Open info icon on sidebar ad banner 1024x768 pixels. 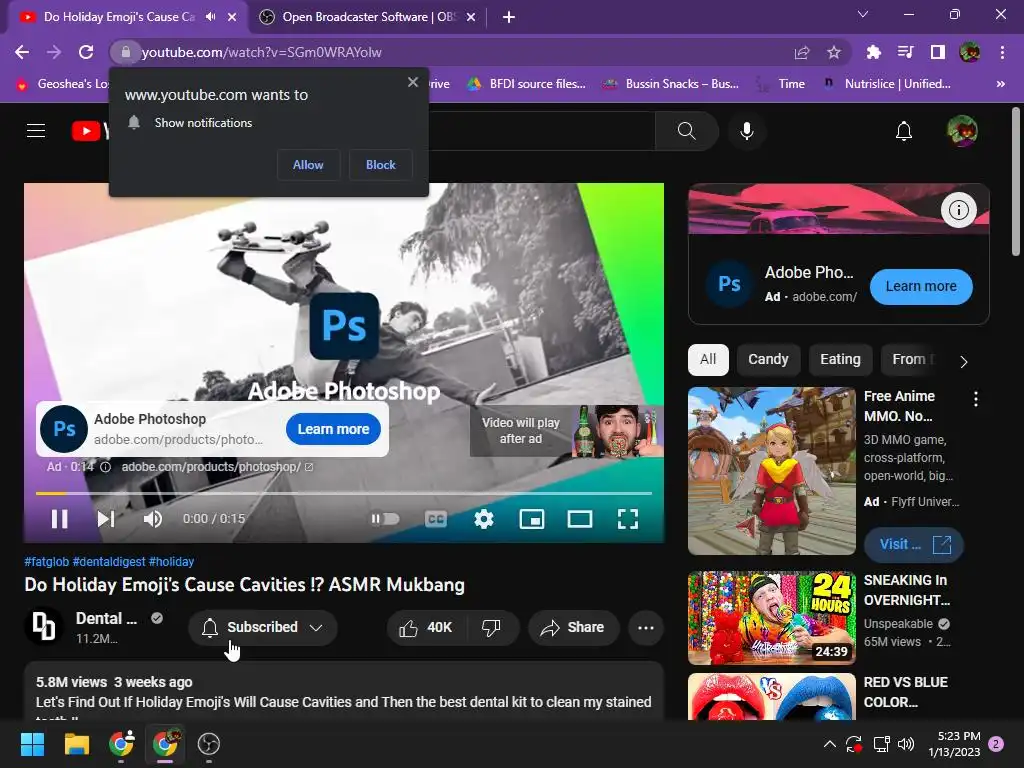958,210
